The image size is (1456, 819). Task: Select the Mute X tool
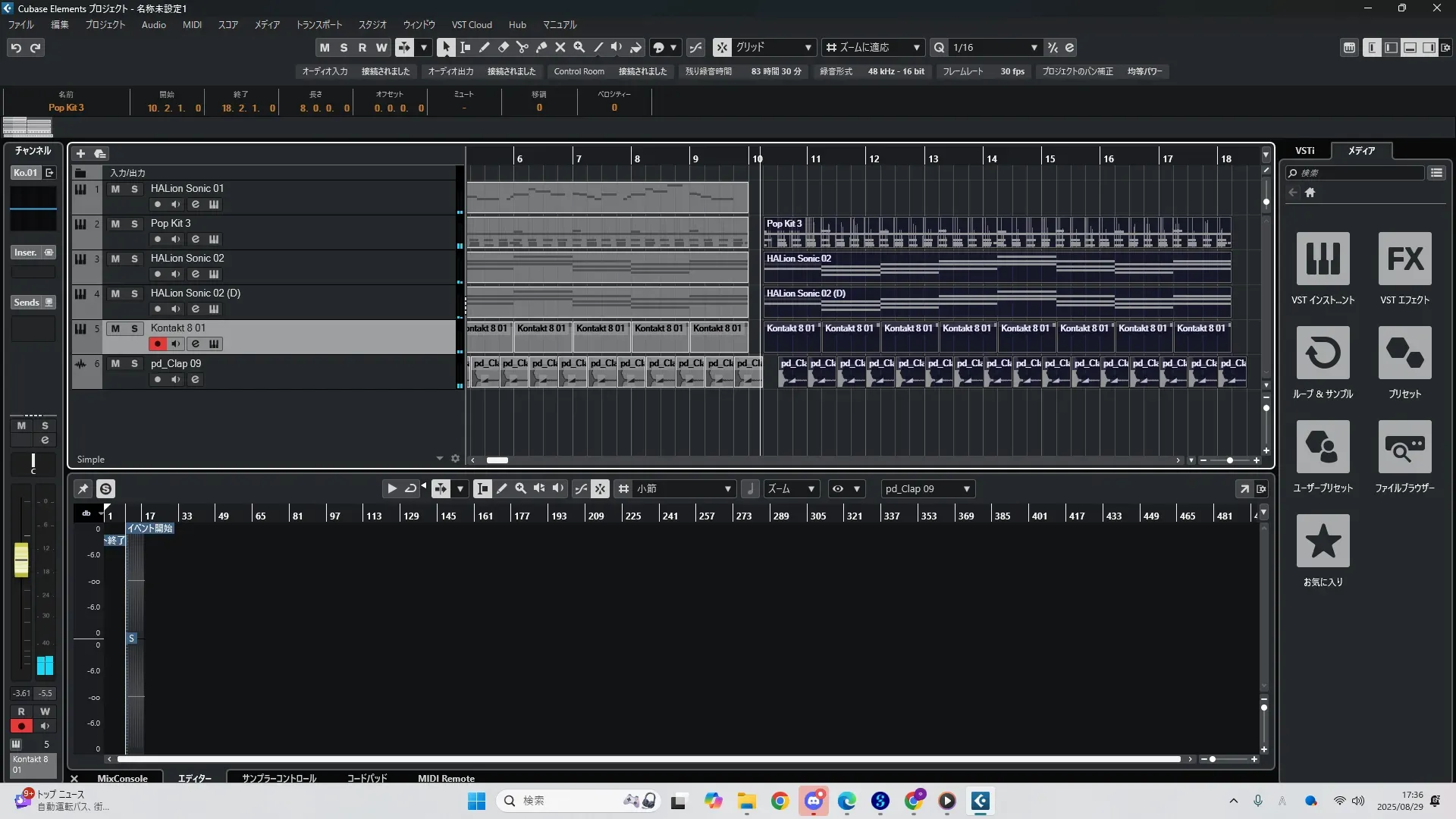pos(560,48)
